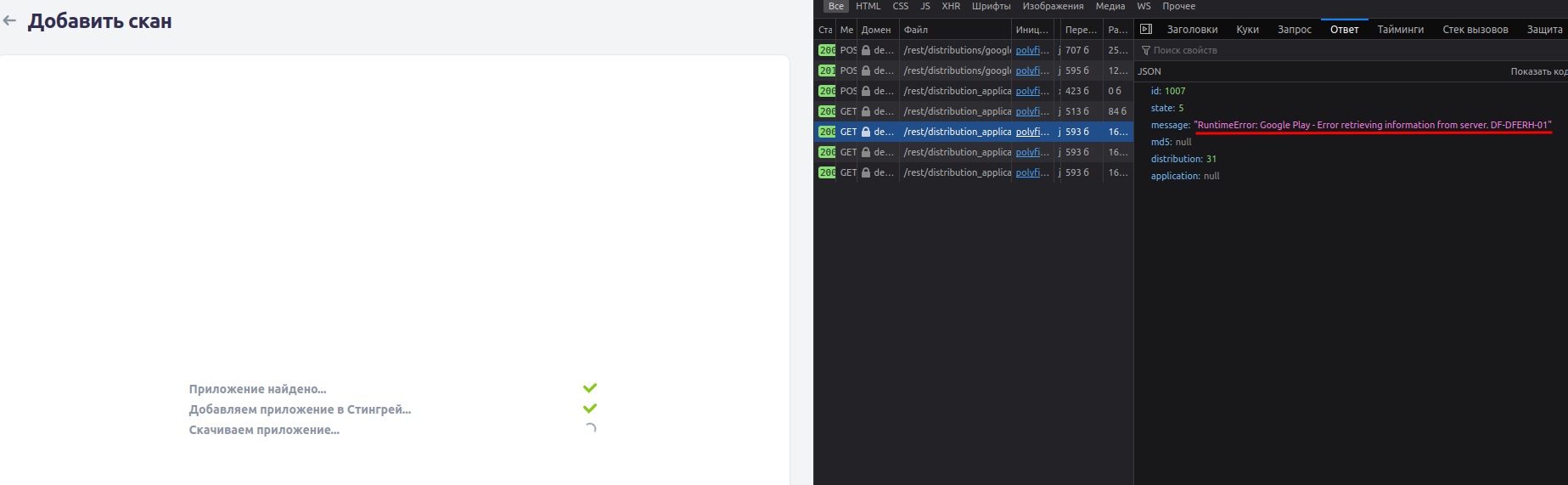This screenshot has height=485, width=1568.
Task: Click green checkmark next to Приложение найдено
Action: pos(590,388)
